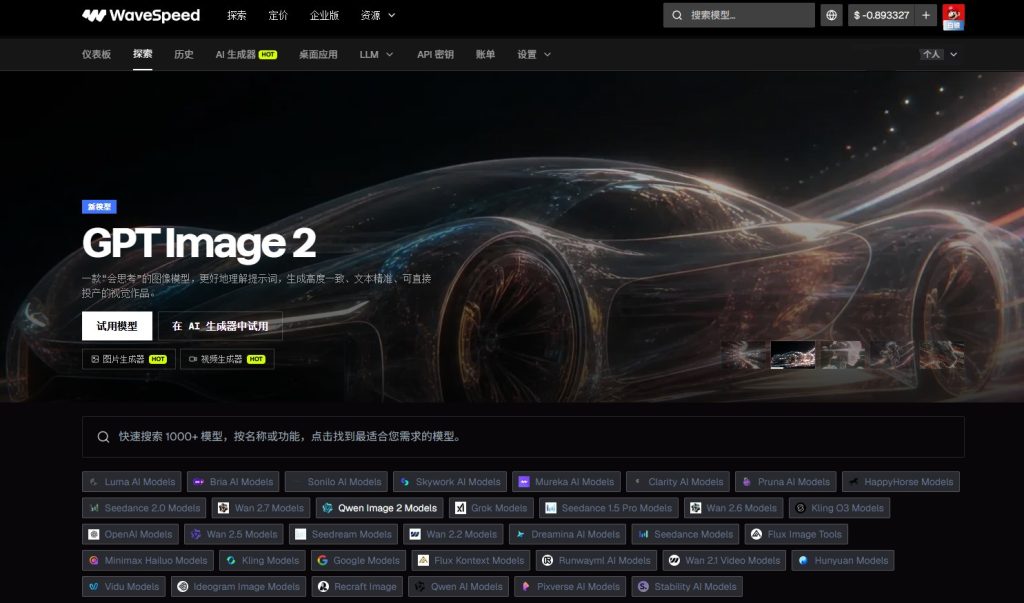The width and height of the screenshot is (1024, 603).
Task: Select the OpenAI Models tag
Action: pyautogui.click(x=131, y=534)
